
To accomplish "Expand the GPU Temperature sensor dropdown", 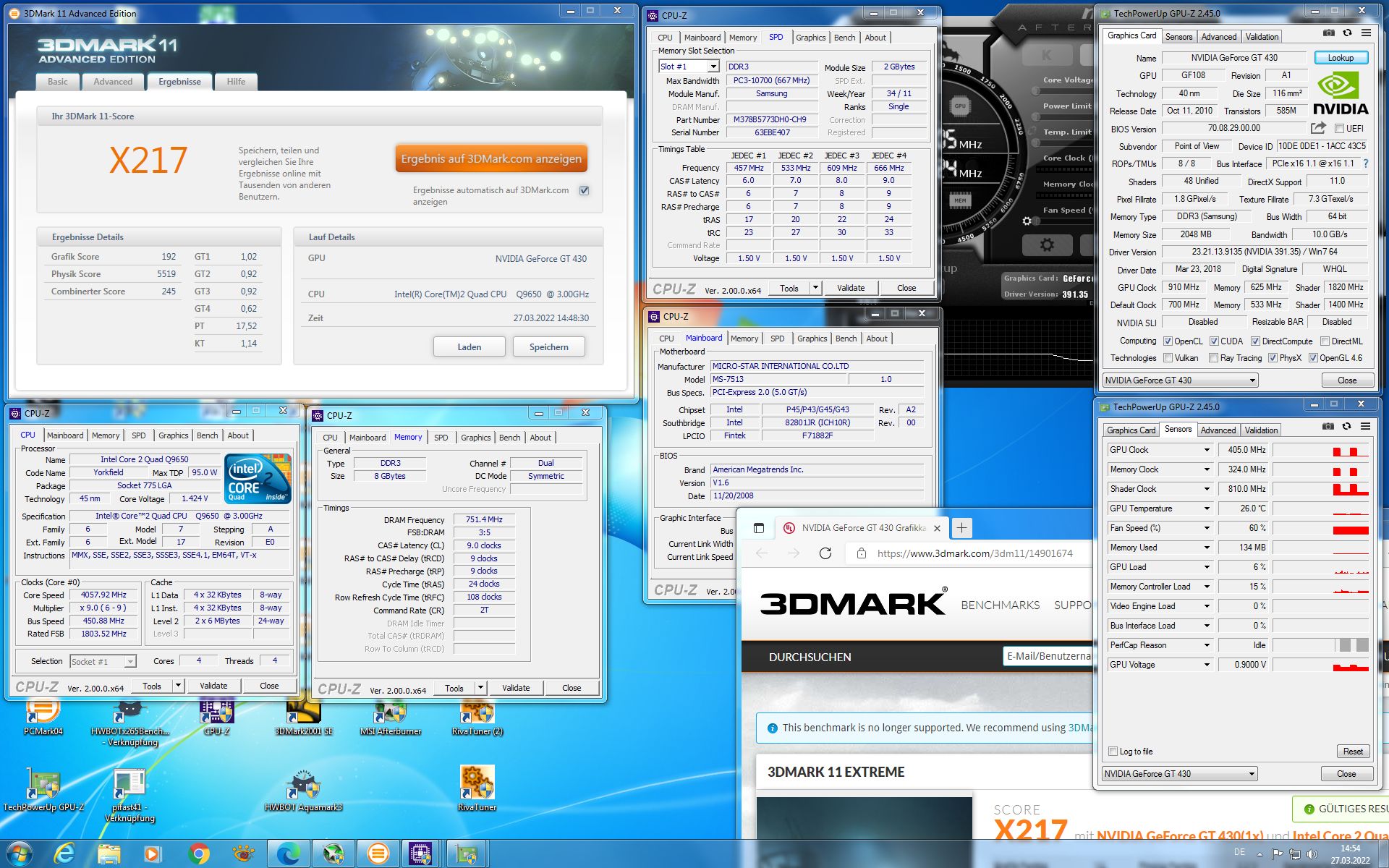I will click(1207, 509).
